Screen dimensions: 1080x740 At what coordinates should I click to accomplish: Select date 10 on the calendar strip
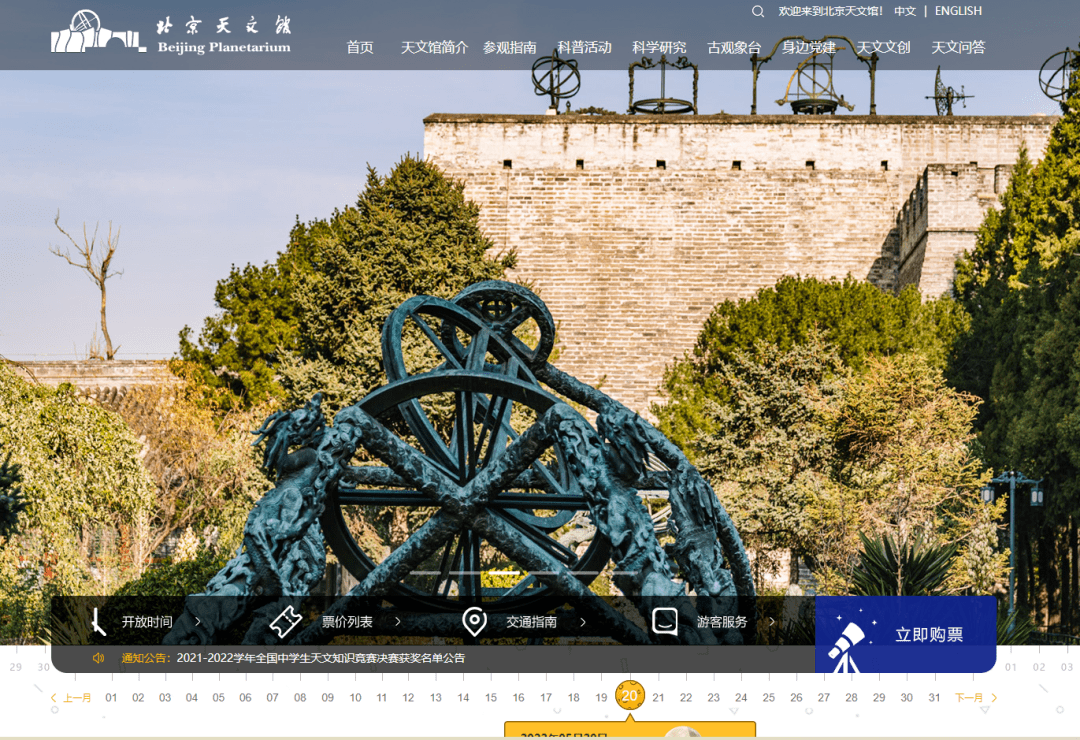click(x=355, y=697)
